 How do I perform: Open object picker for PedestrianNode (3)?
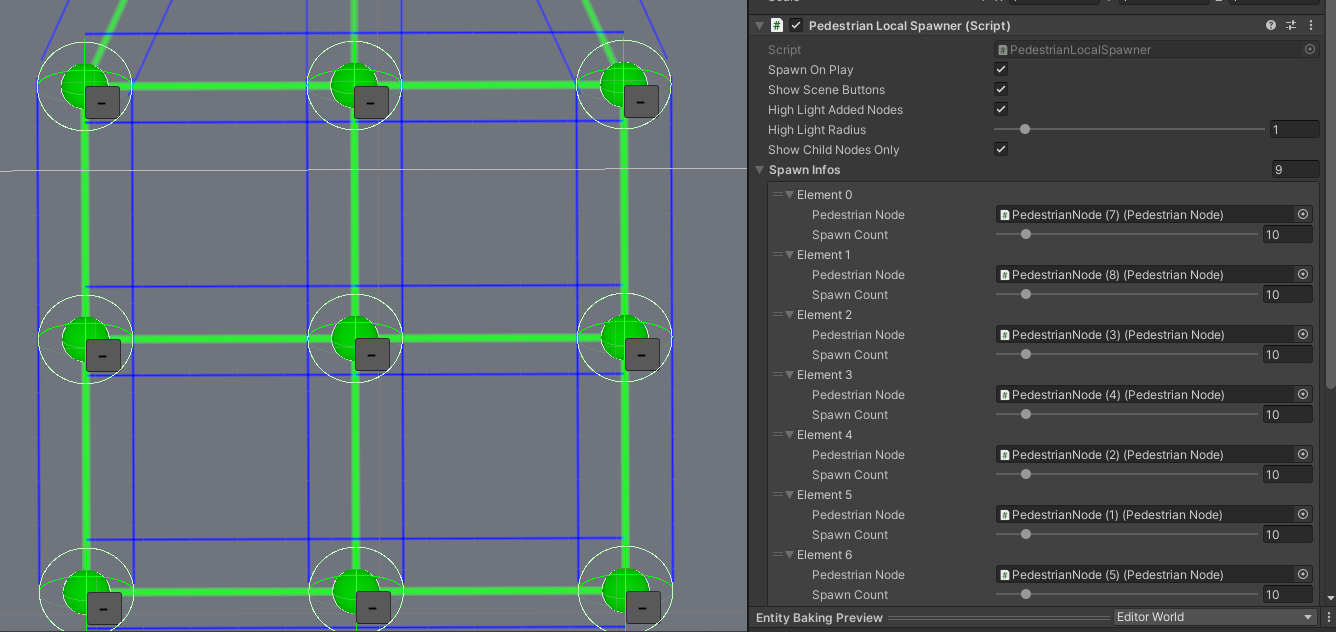click(1303, 334)
